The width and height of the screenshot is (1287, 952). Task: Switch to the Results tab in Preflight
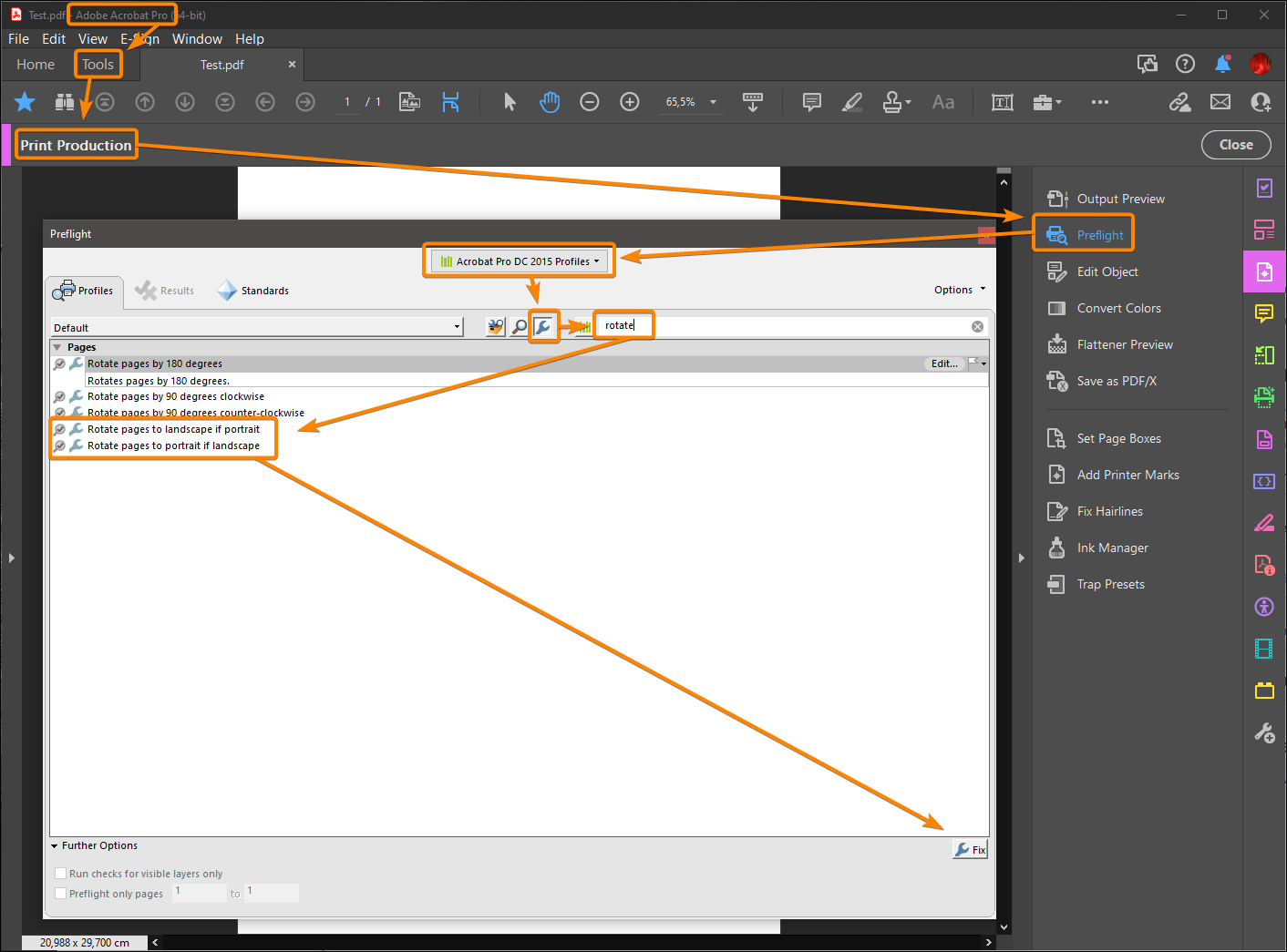pos(165,291)
